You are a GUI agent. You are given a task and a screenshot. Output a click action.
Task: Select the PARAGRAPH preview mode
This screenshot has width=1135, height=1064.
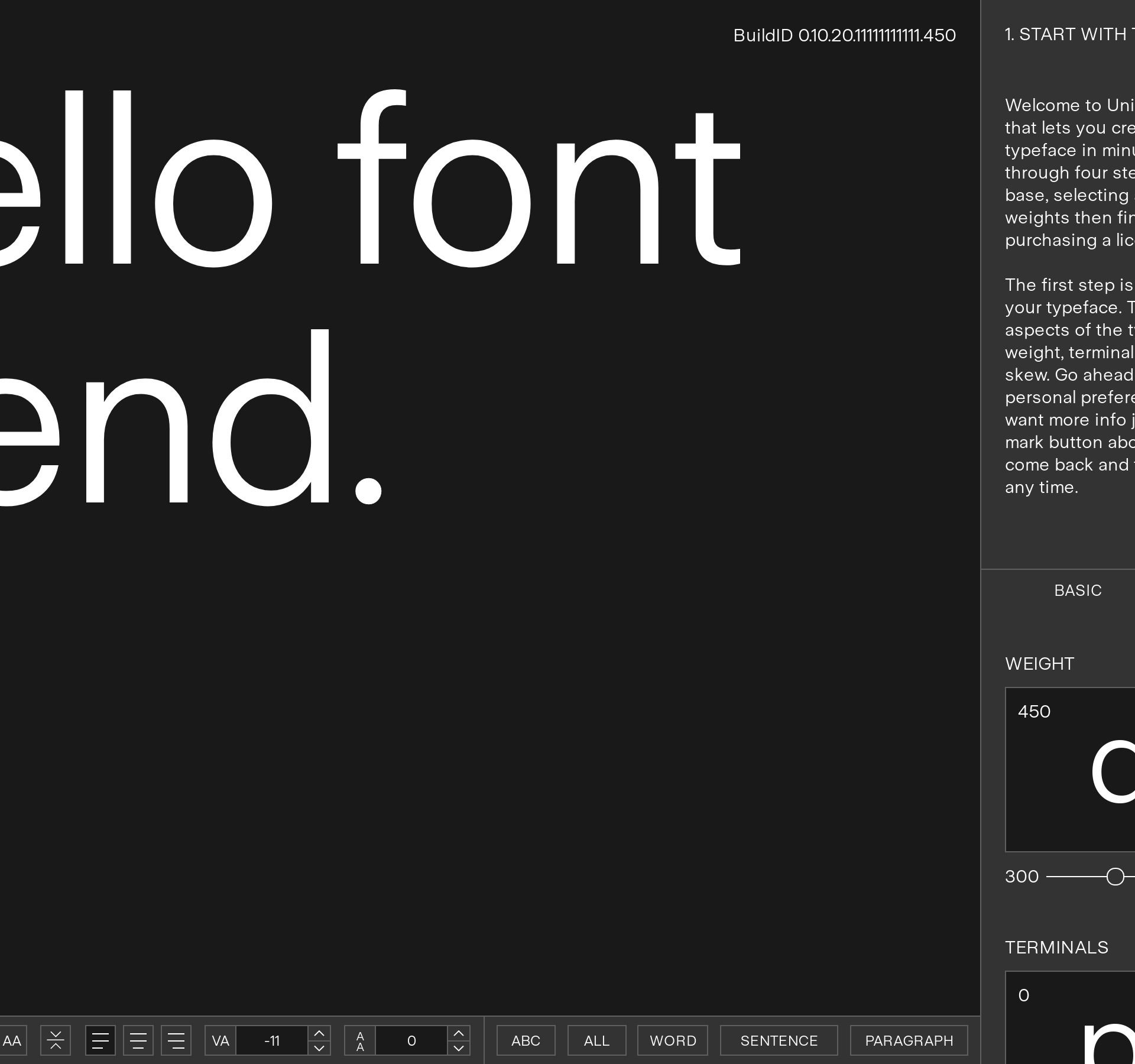pos(909,1040)
